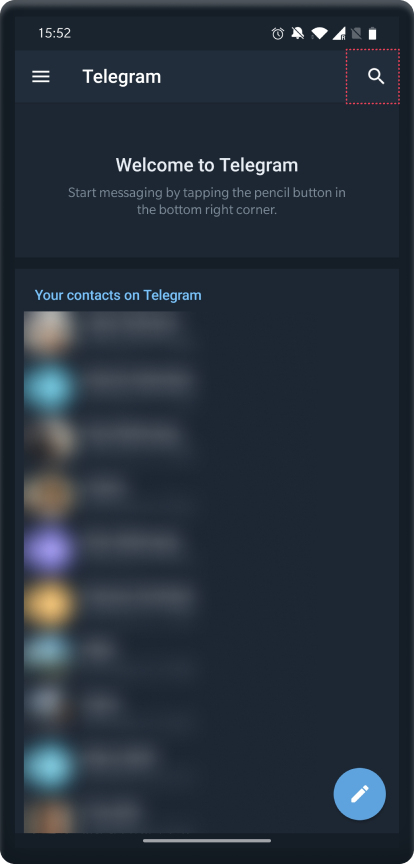Open the hamburger navigation menu
The height and width of the screenshot is (864, 415).
(x=41, y=77)
